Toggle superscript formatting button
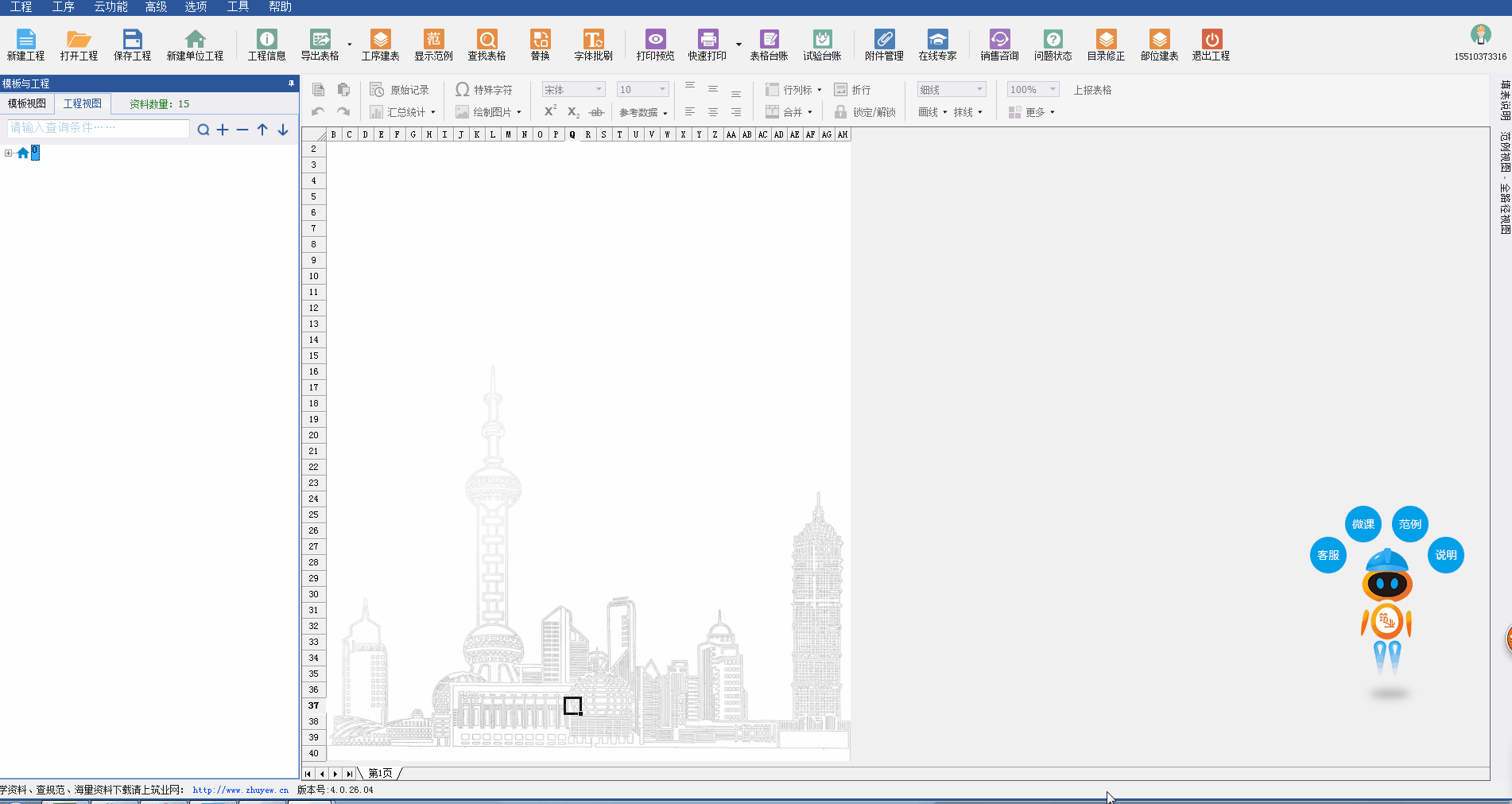Image resolution: width=1512 pixels, height=804 pixels. pos(550,111)
